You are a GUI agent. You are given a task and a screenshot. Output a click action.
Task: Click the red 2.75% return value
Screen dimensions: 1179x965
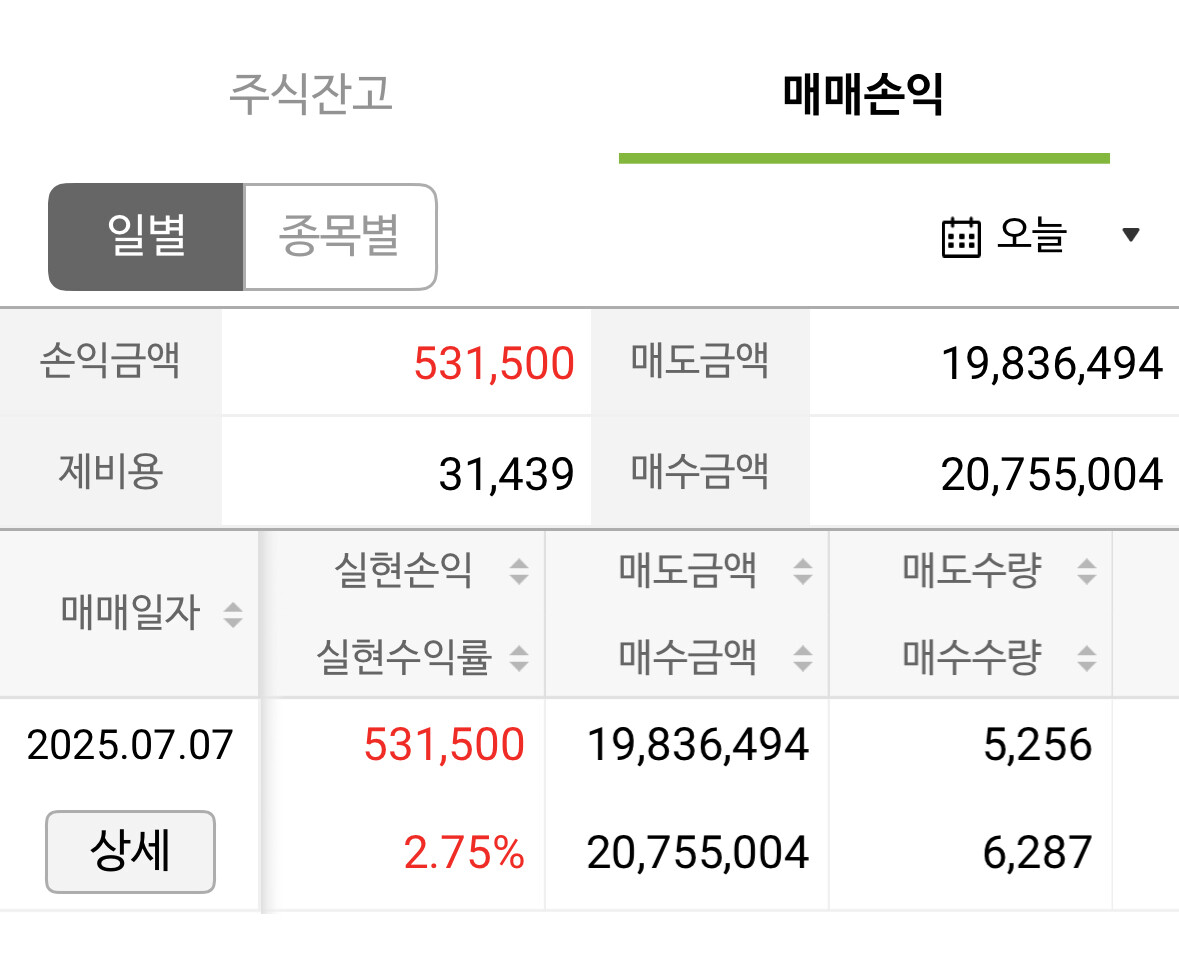pos(464,853)
